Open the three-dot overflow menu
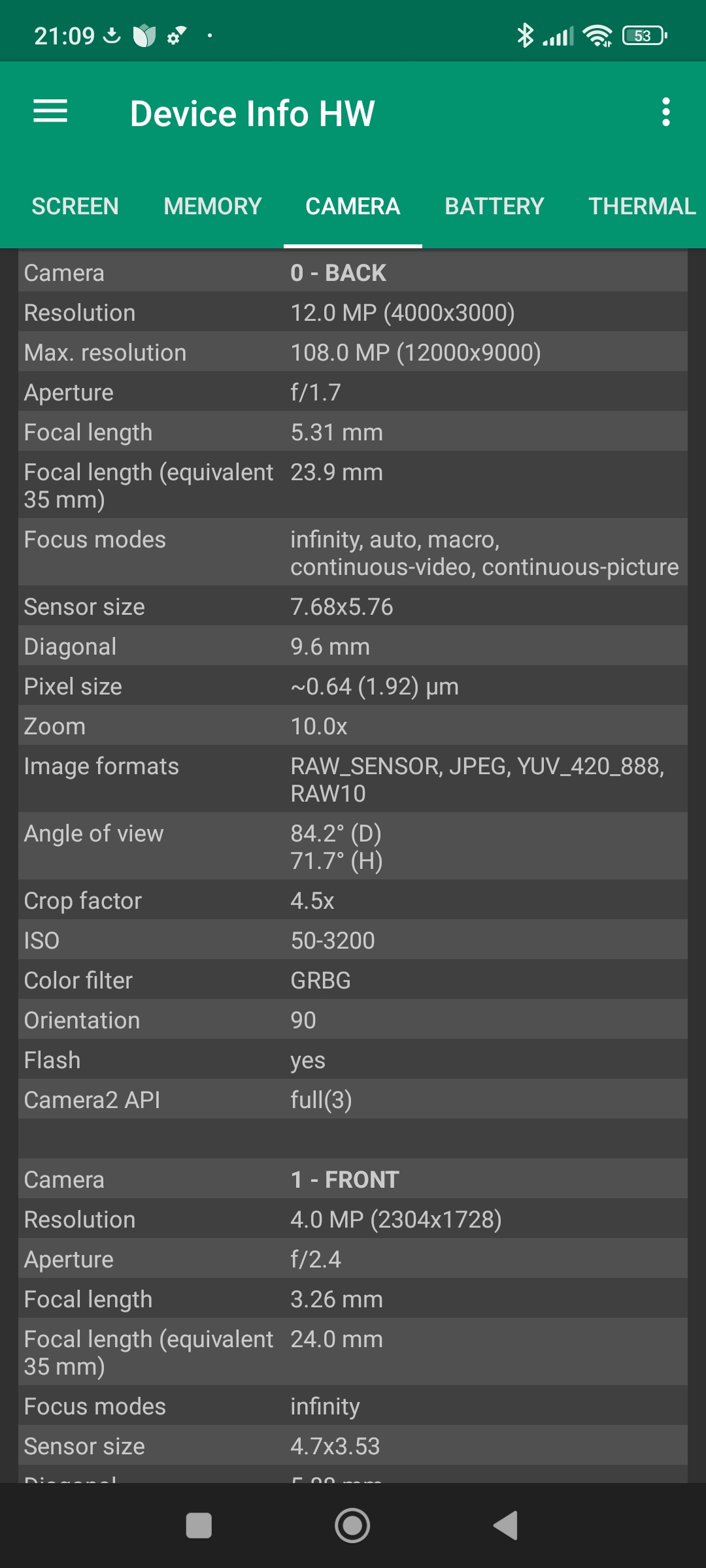Screen dimensions: 706x1568 point(665,112)
